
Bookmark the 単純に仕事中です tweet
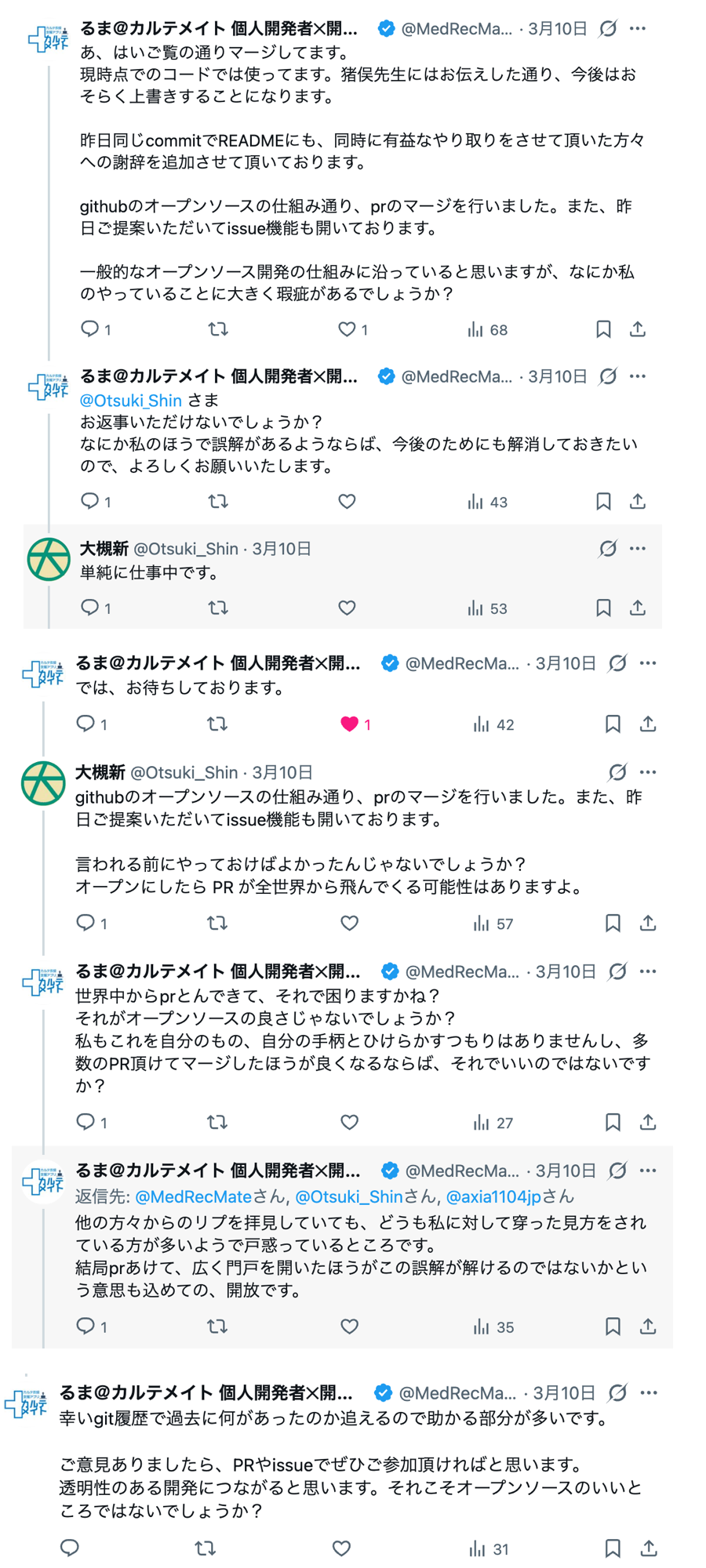pyautogui.click(x=603, y=608)
